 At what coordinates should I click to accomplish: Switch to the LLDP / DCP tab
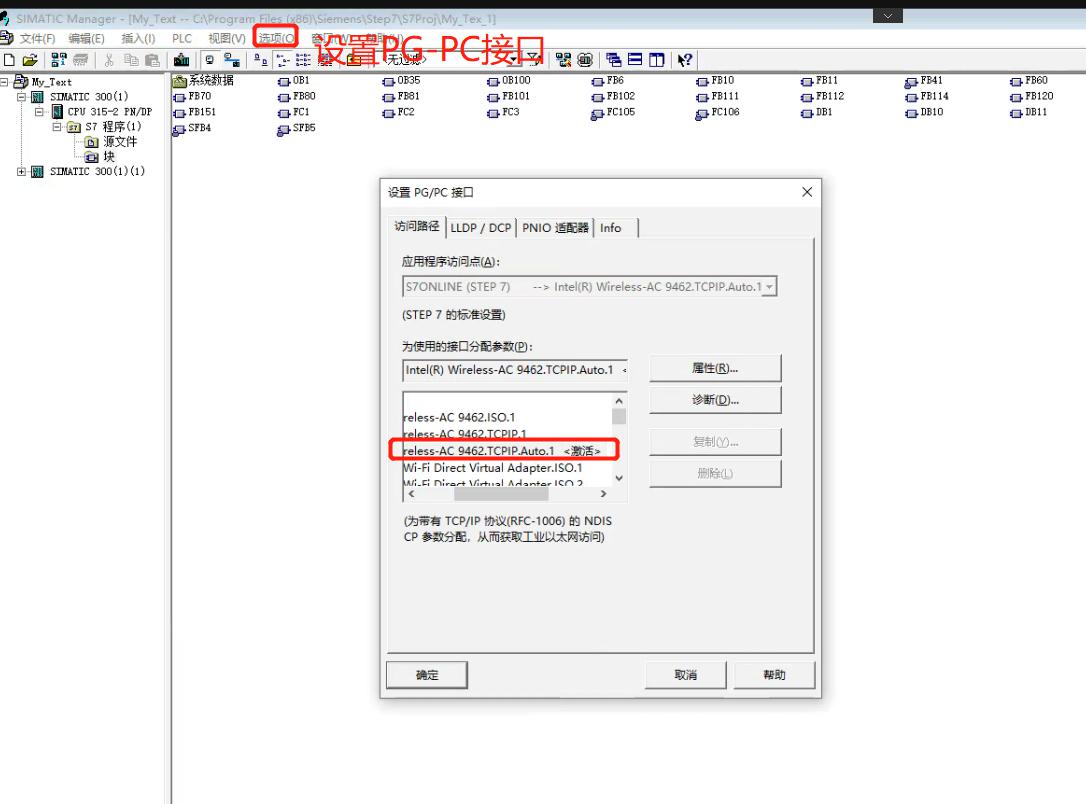[x=481, y=228]
